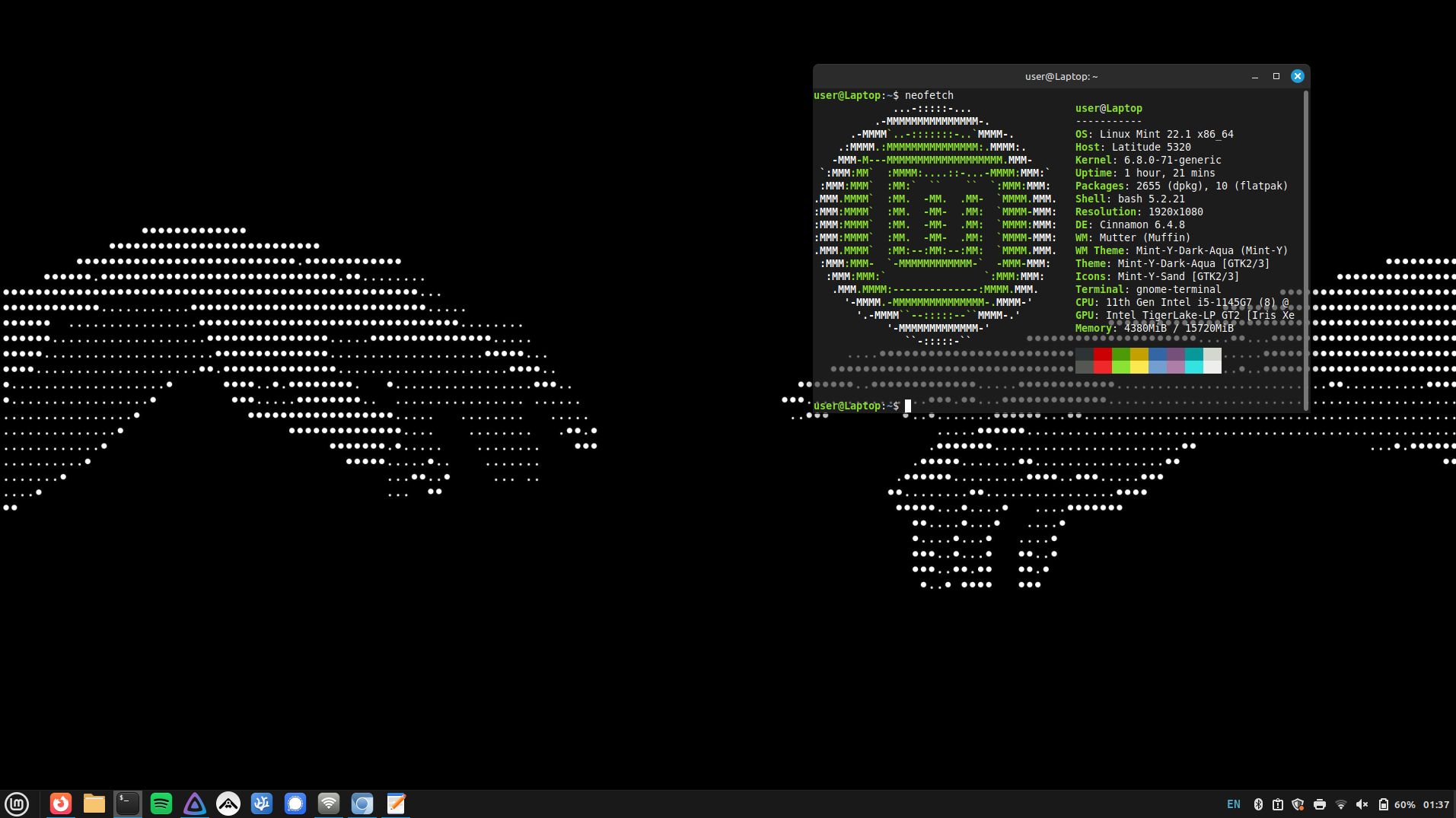Screen dimensions: 1456x818
Task: Click the dark green block in the upper palette row
Action: pyautogui.click(x=1121, y=354)
